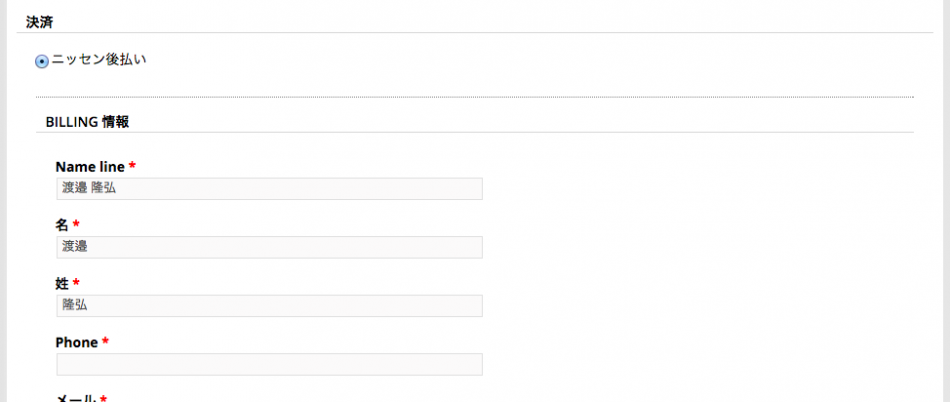This screenshot has width=950, height=402.
Task: Click the BILLING 情報 section heading
Action: (x=87, y=122)
